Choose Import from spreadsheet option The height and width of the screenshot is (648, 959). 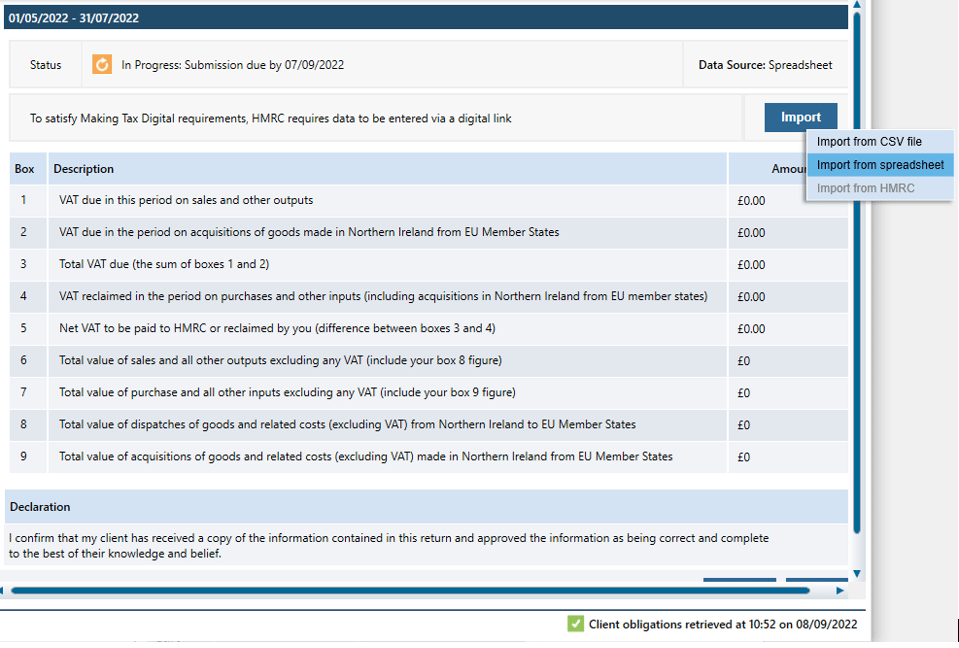880,165
